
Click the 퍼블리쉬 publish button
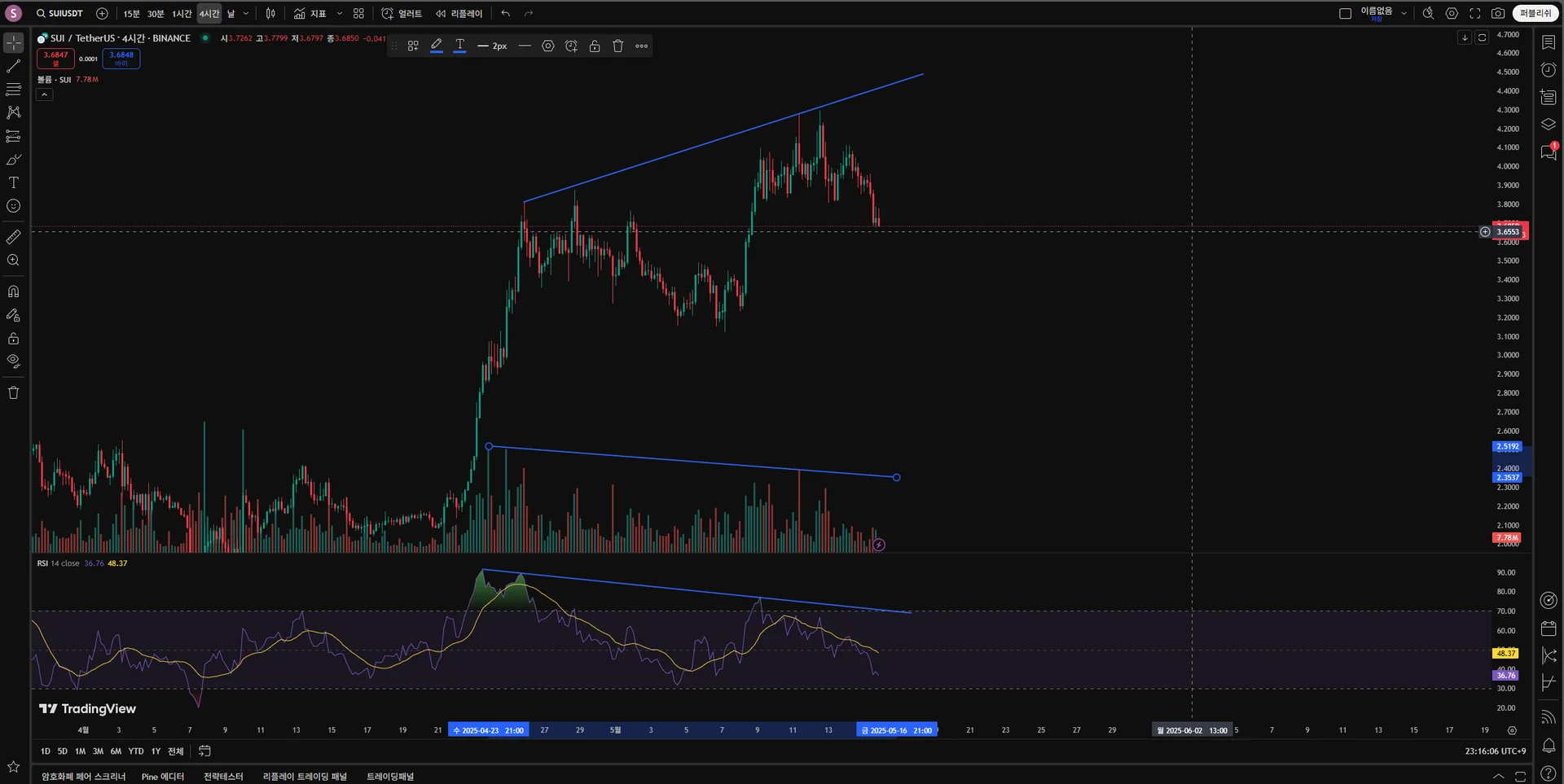pyautogui.click(x=1535, y=14)
